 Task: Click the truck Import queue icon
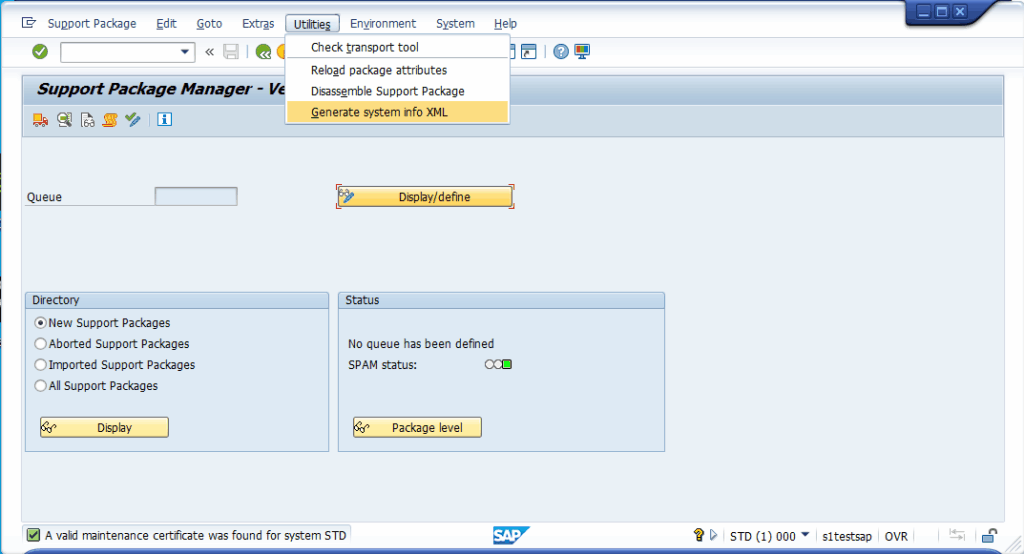pos(40,120)
